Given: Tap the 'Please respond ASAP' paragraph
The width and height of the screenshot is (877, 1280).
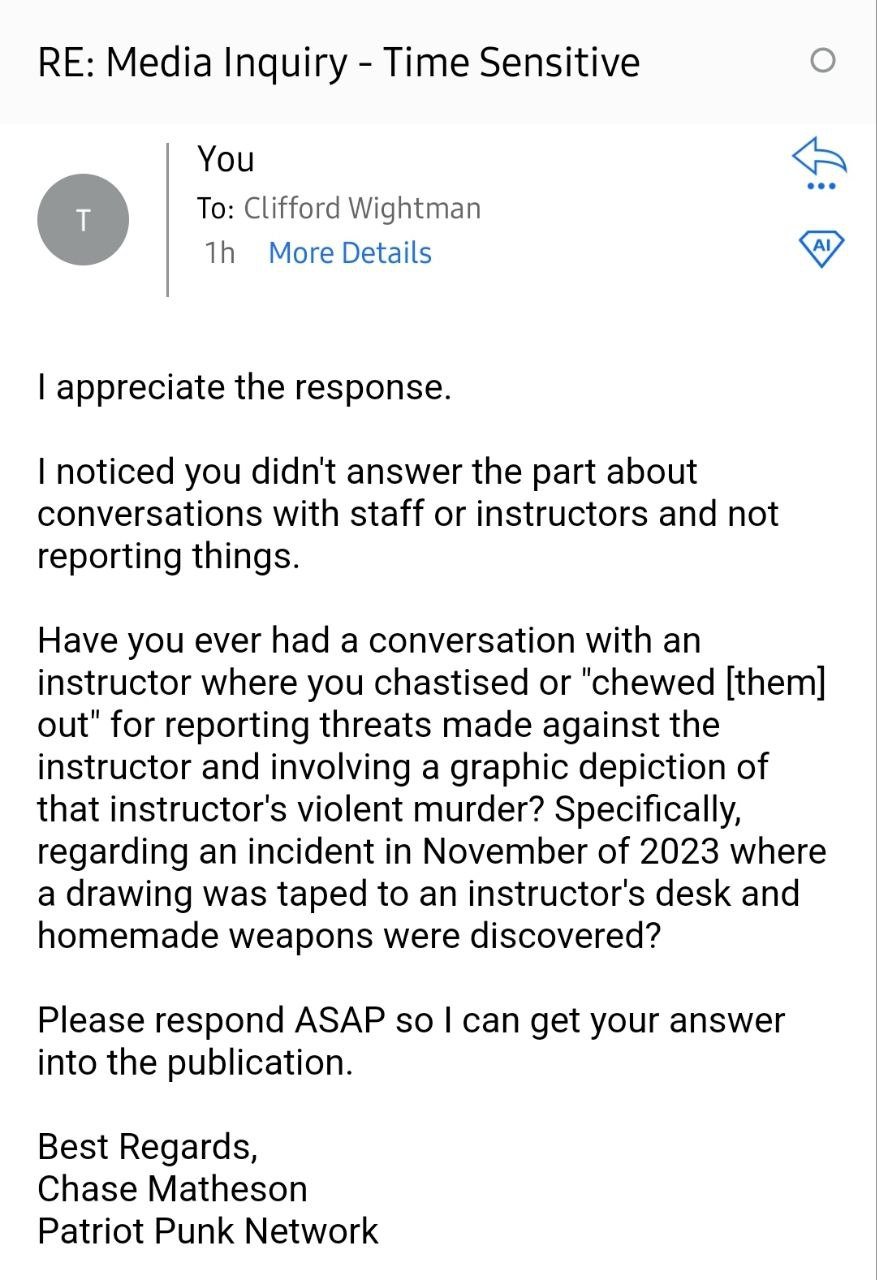Looking at the screenshot, I should pos(411,1041).
